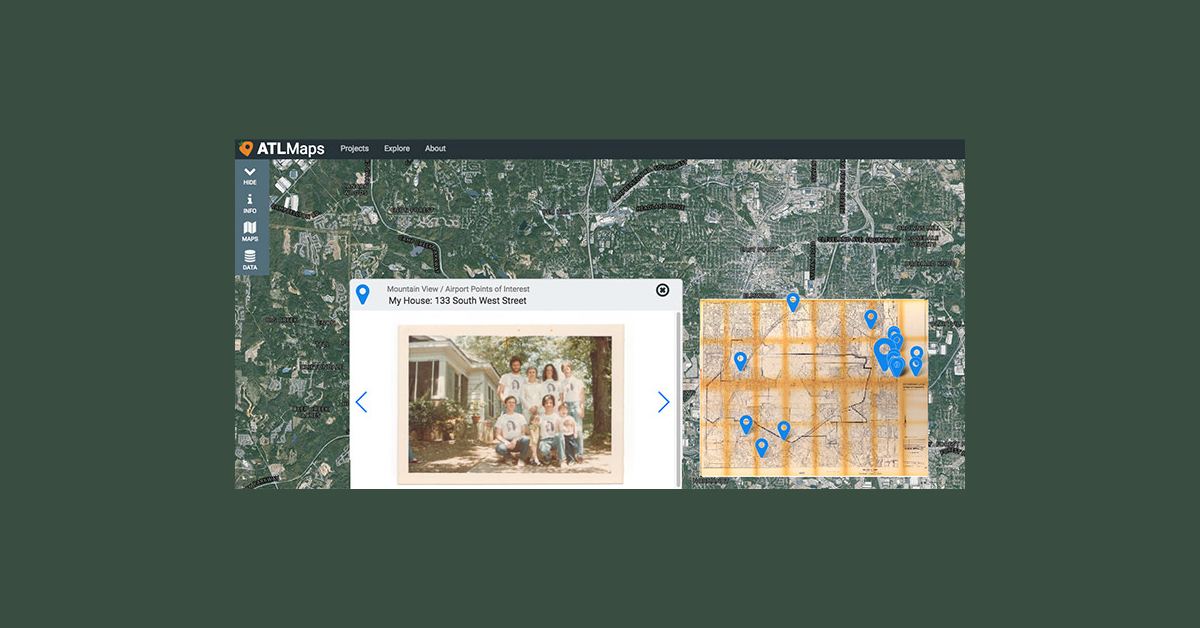Screen dimensions: 1200x628
Task: Select the large blue pin in the cluster
Action: [883, 353]
